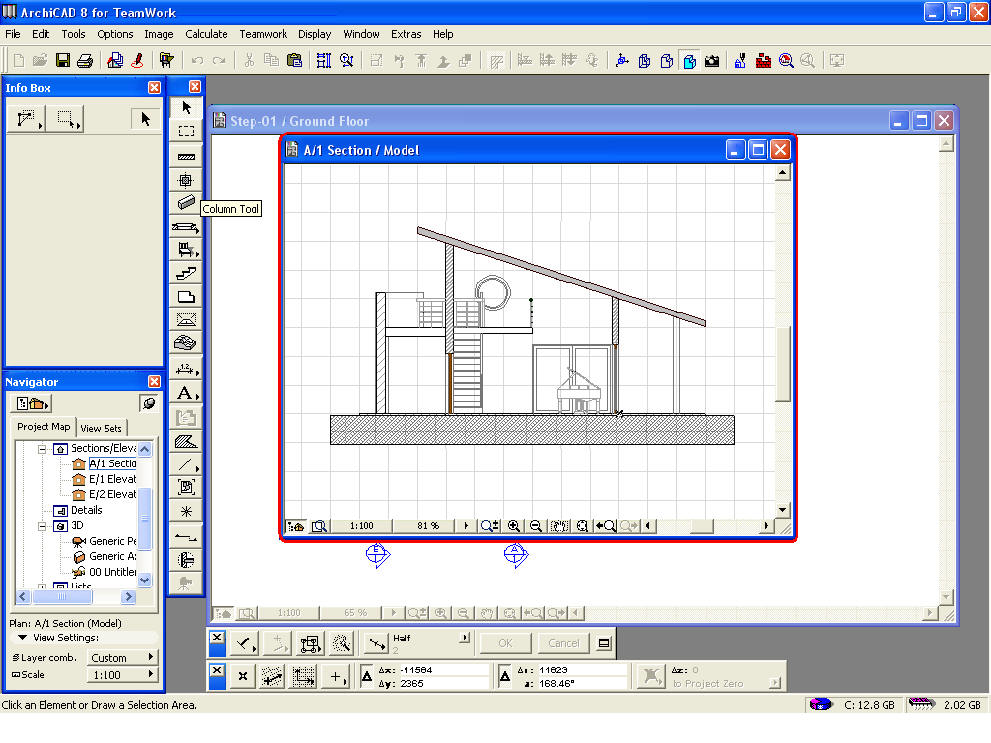Image resolution: width=991 pixels, height=743 pixels.
Task: Toggle the dotted user origin grid button
Action: pos(303,677)
